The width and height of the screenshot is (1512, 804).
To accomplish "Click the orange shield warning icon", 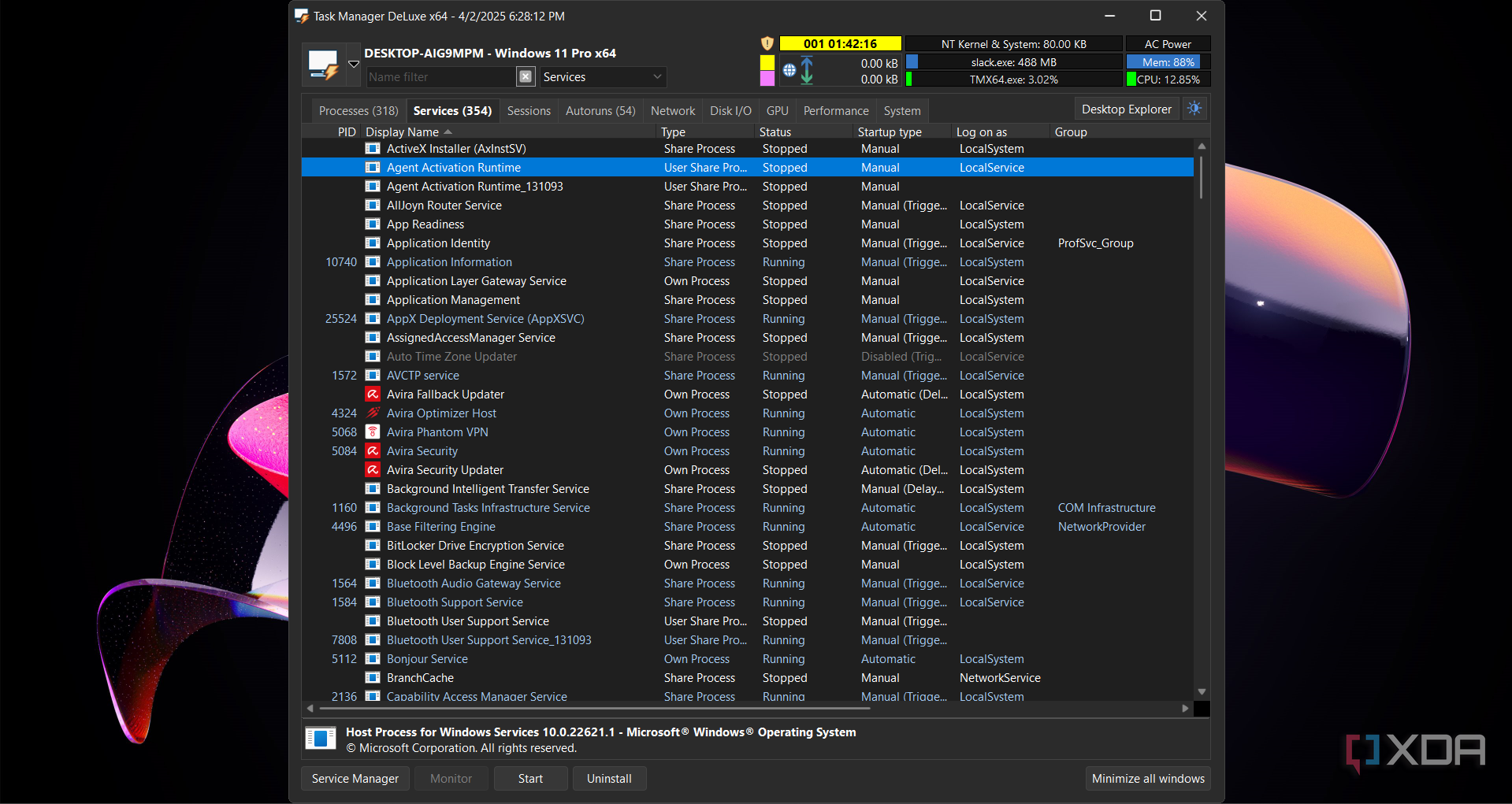I will pyautogui.click(x=767, y=44).
